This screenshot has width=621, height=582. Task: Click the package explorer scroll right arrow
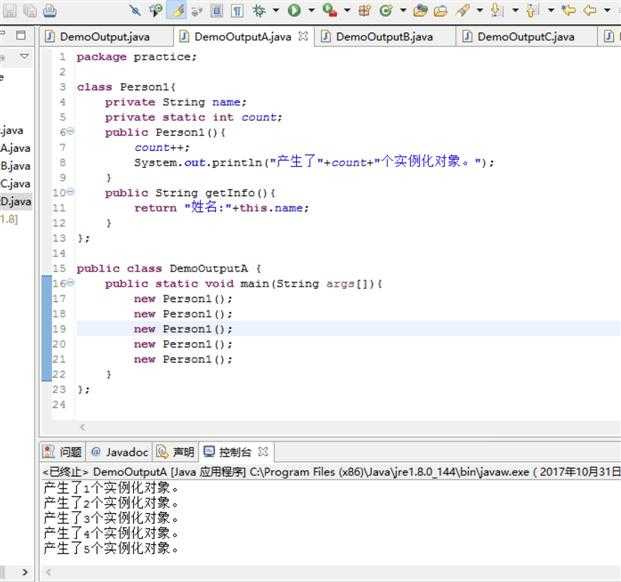(x=25, y=572)
